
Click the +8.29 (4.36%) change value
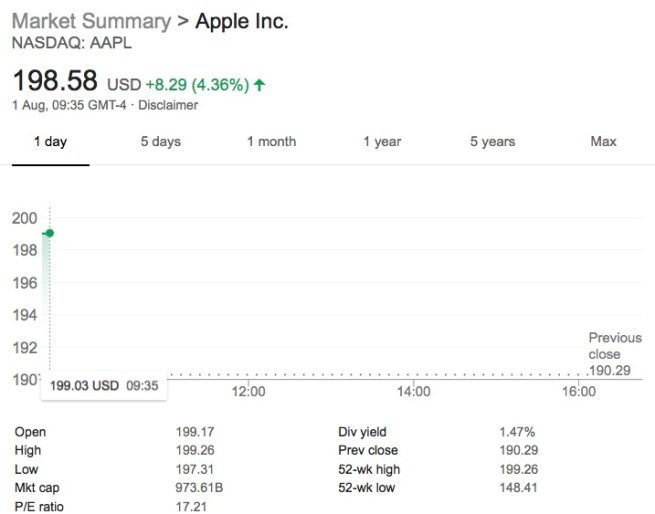tap(197, 85)
